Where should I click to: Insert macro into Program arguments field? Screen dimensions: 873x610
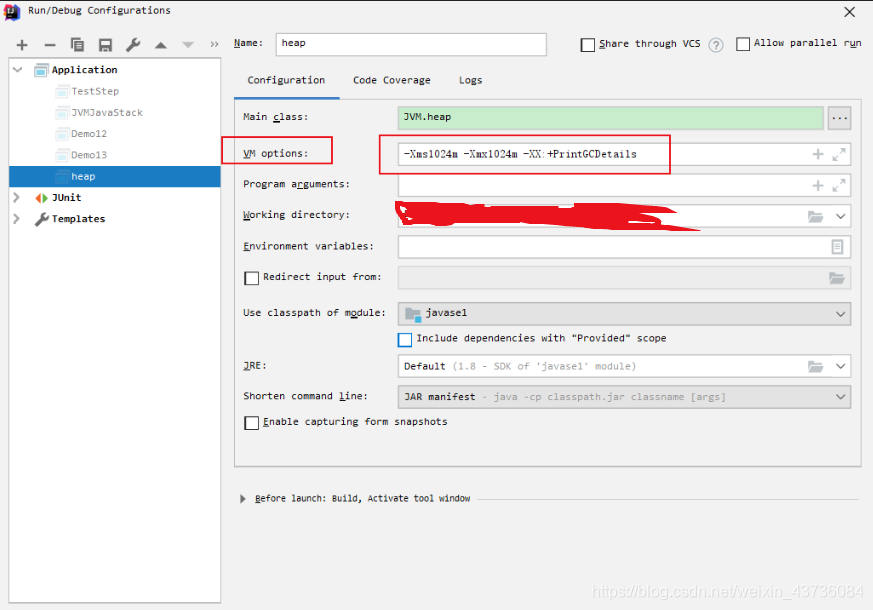pos(818,185)
